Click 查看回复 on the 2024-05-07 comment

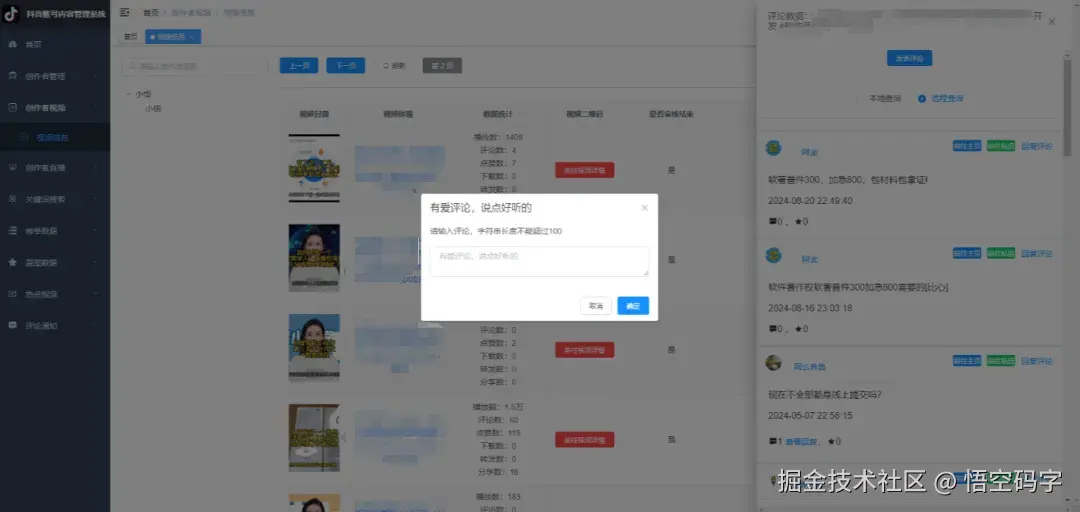click(x=801, y=442)
